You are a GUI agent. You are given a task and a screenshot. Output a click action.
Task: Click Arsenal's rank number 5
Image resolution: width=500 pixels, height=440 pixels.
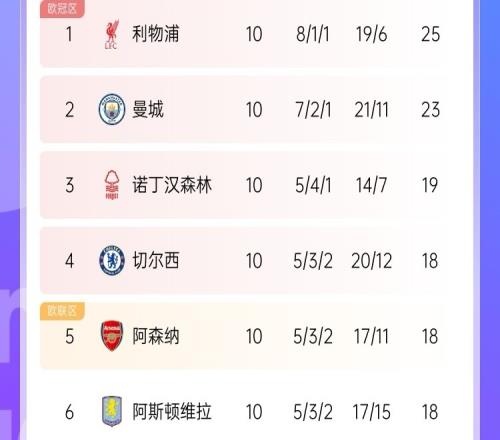click(x=69, y=336)
